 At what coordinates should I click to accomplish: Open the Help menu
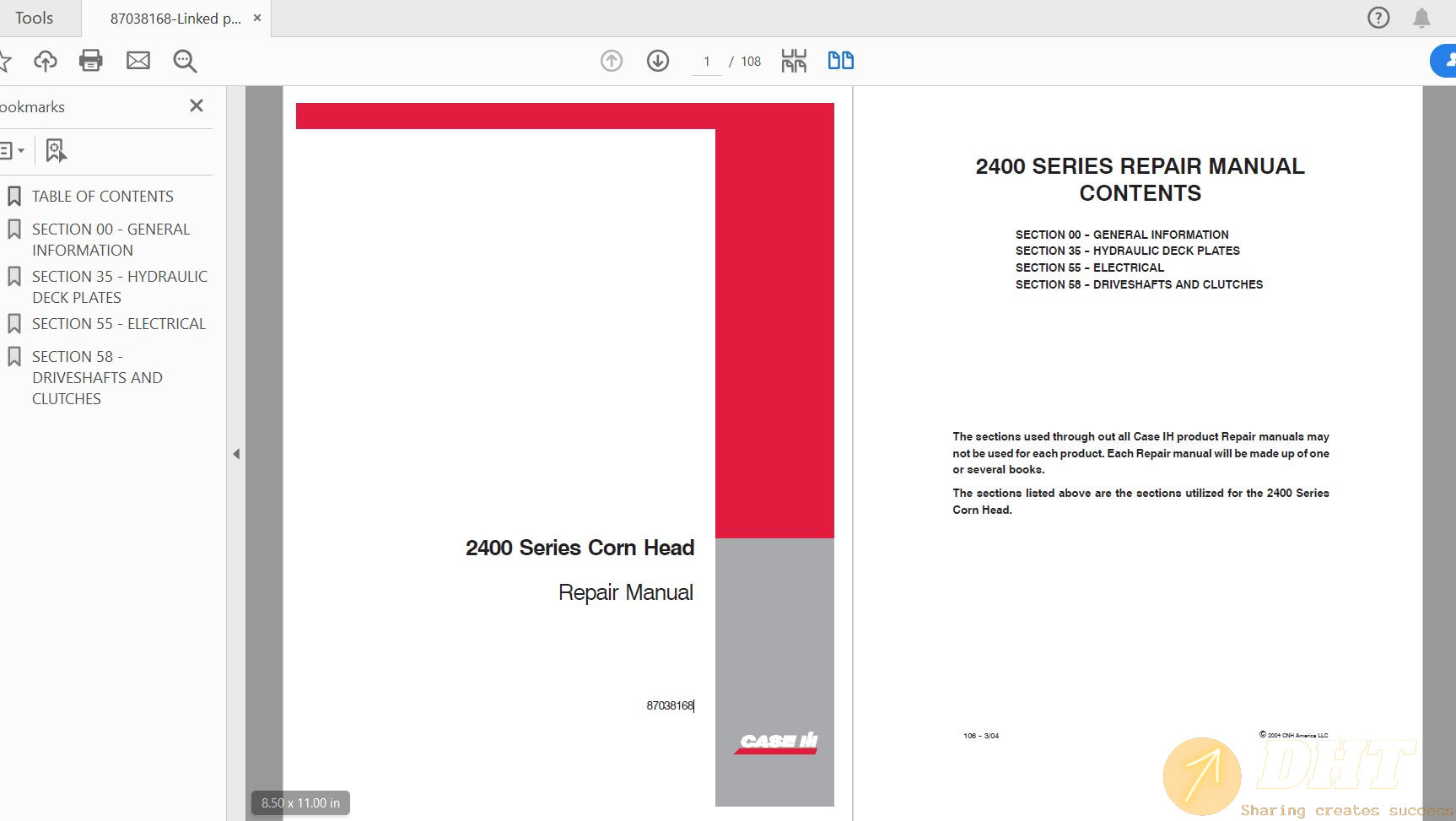(1378, 17)
